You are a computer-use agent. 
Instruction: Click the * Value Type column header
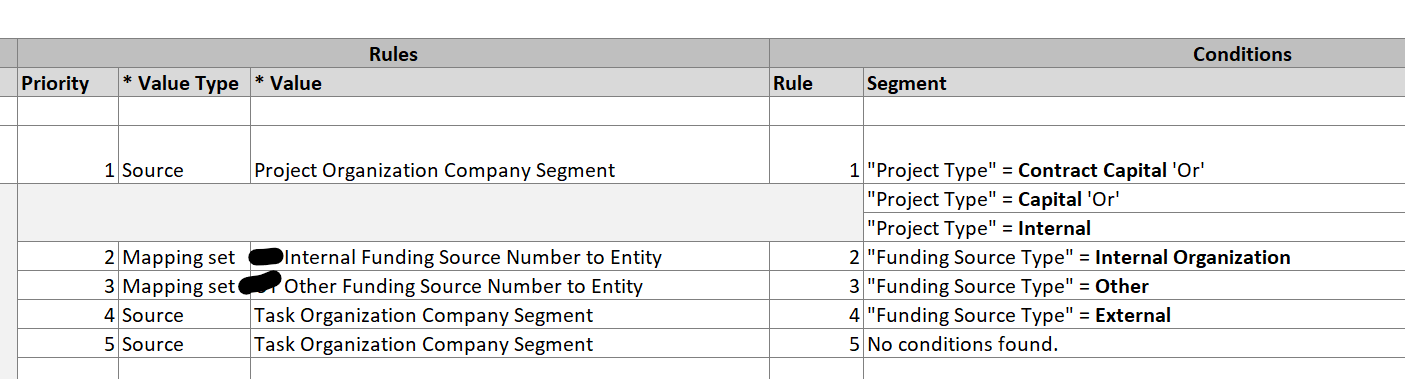pos(184,83)
